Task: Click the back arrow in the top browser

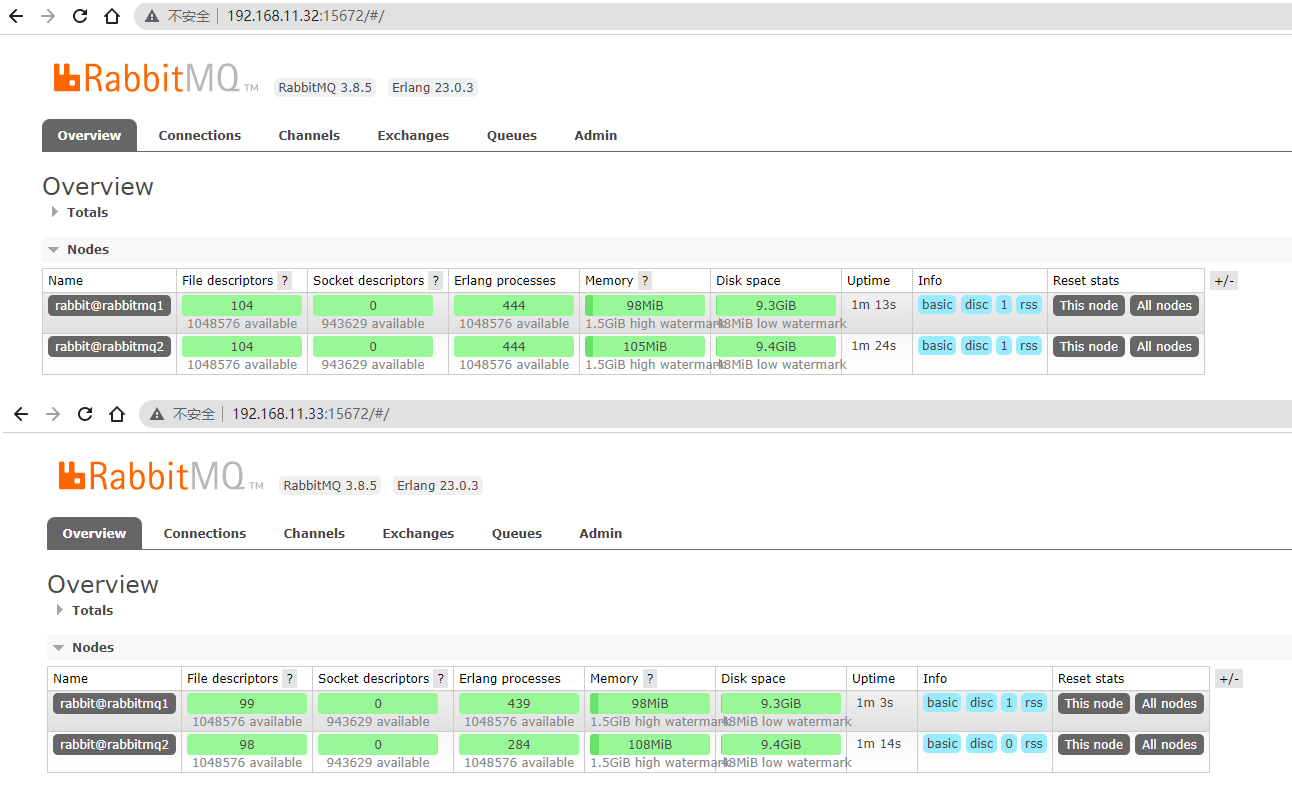Action: [16, 16]
